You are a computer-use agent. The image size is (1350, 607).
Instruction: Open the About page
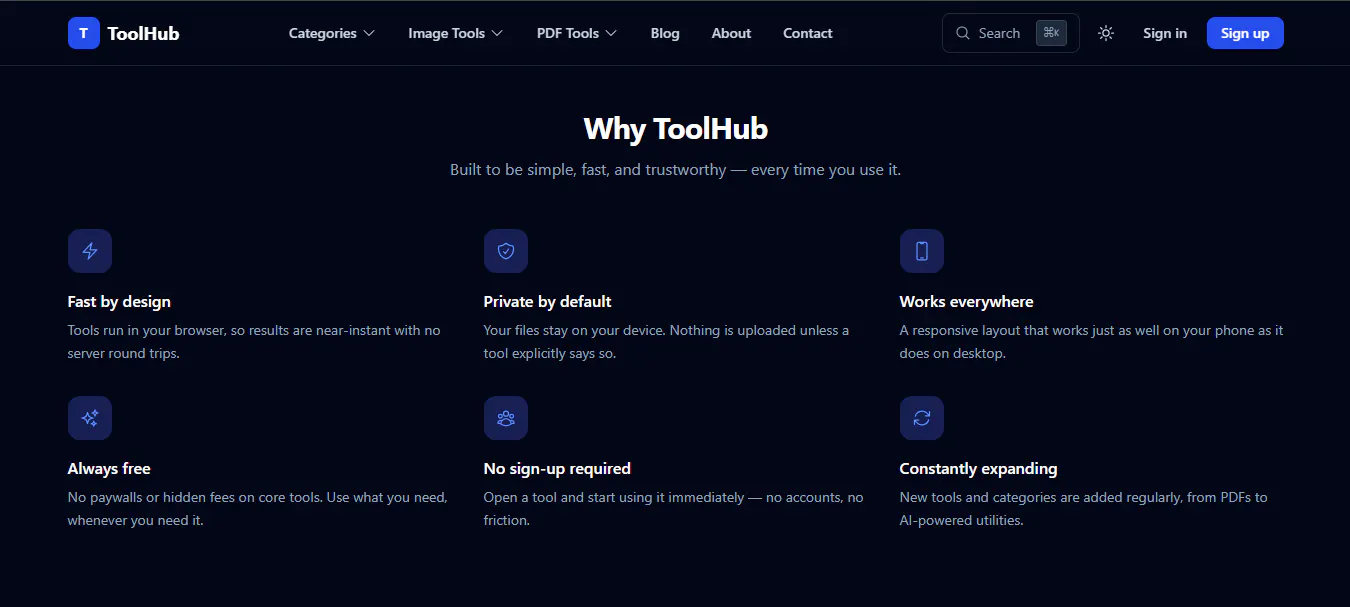[x=731, y=33]
